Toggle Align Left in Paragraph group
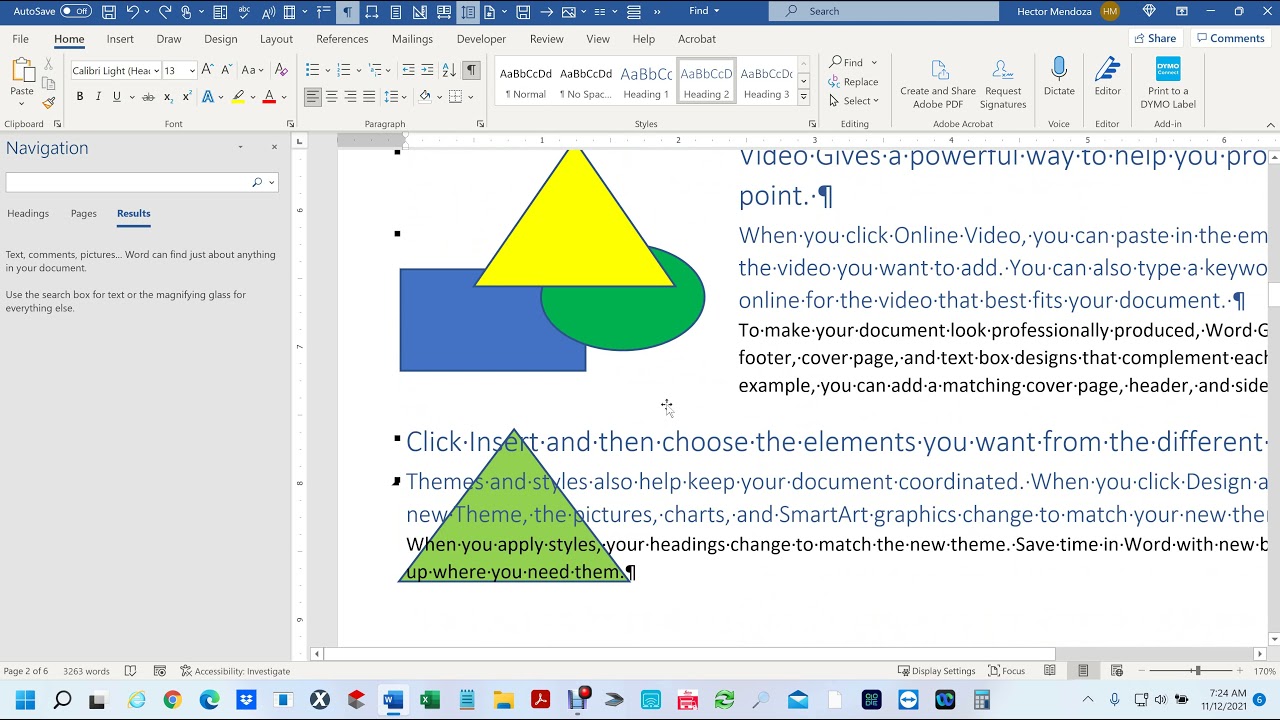Screen dimensions: 1280x720 point(312,97)
